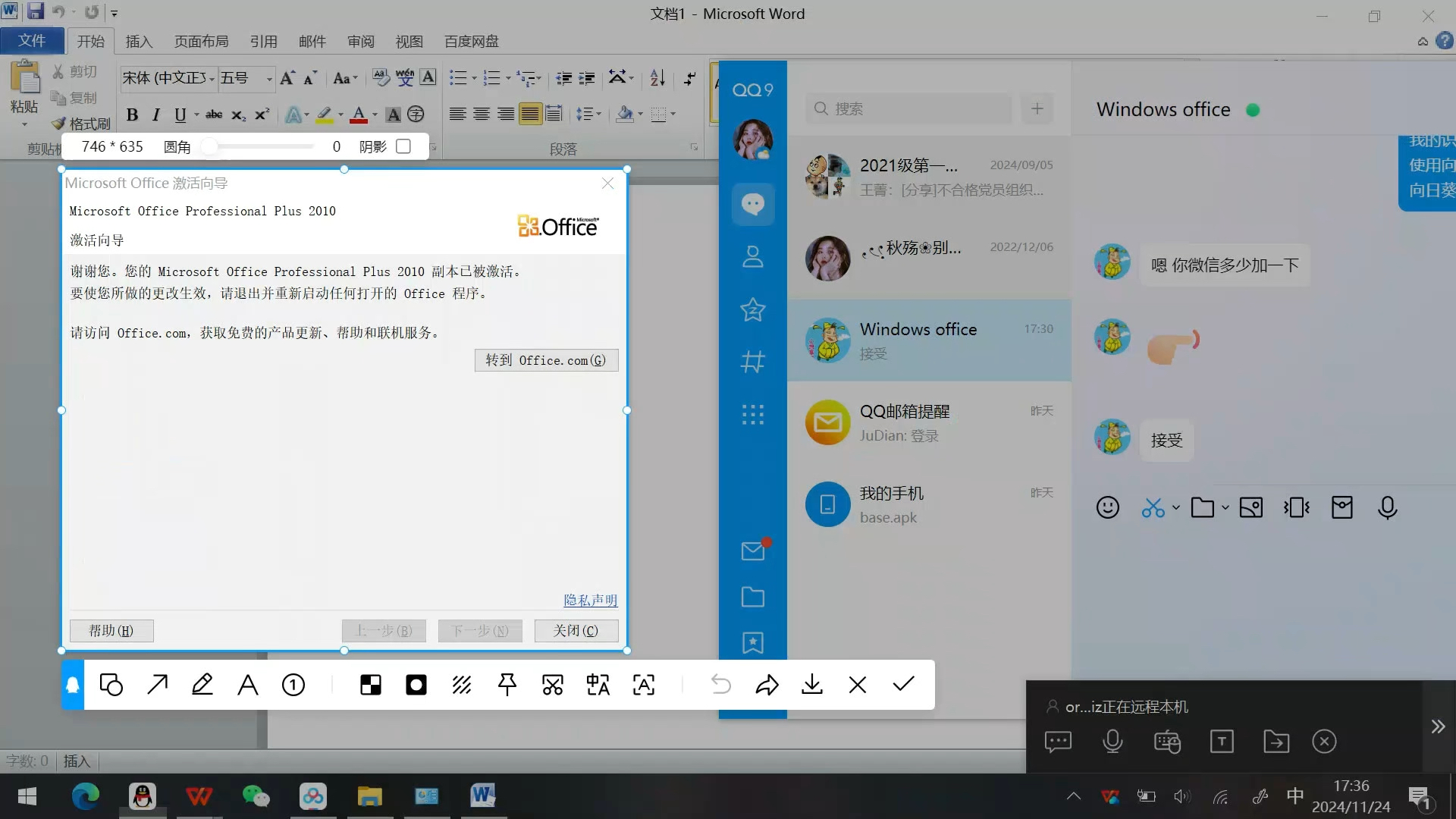This screenshot has height=819, width=1456.
Task: Select the rectangle/ellipse shape tool in screenshot toolbar
Action: click(x=111, y=685)
